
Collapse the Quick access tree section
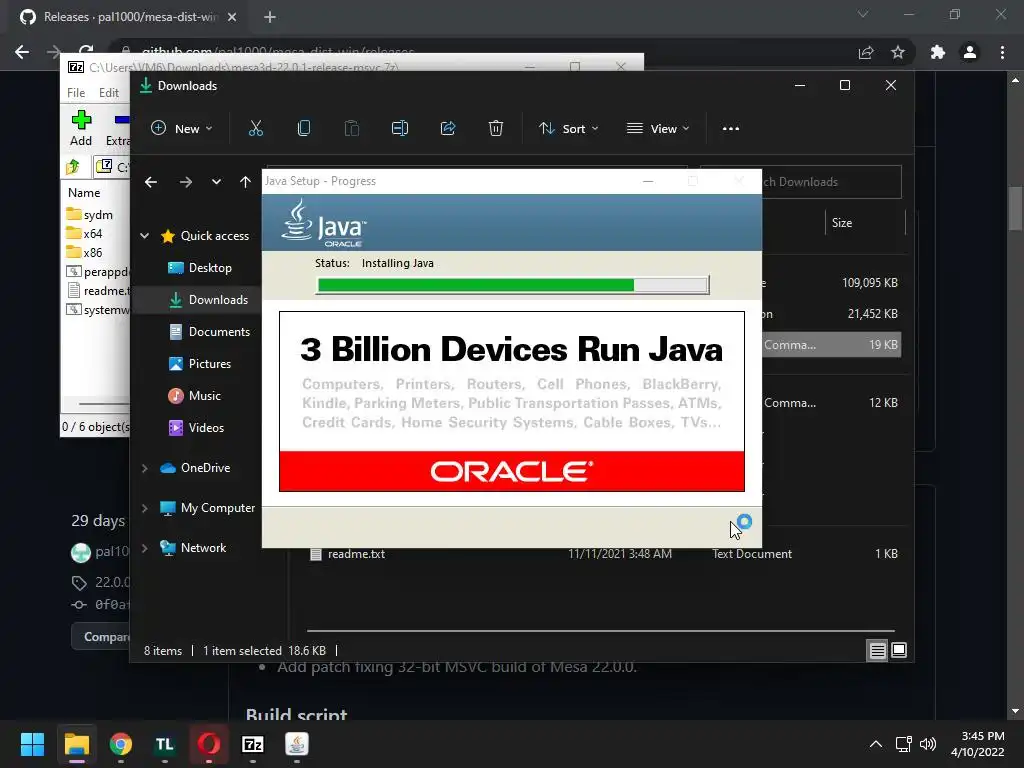144,236
